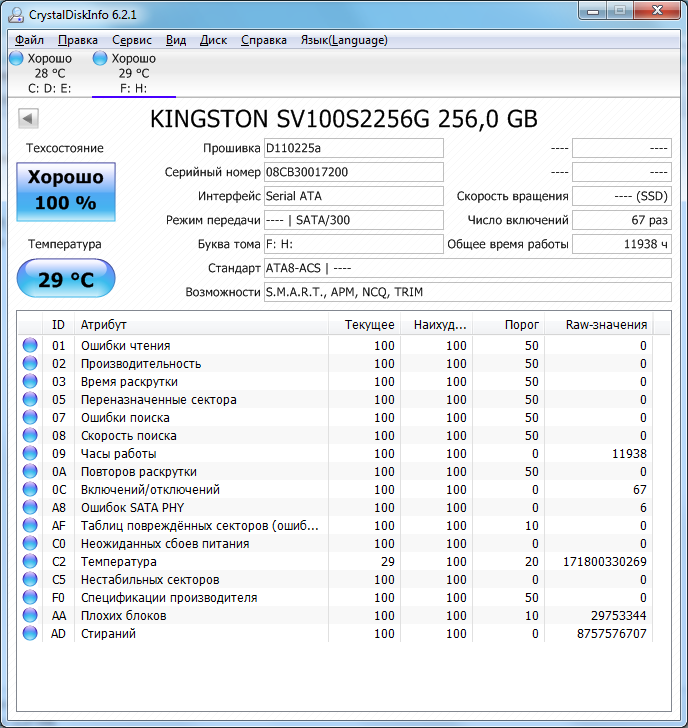Viewport: 688px width, 728px height.
Task: Select the Ошибки чтения attribute text
Action: [125, 346]
